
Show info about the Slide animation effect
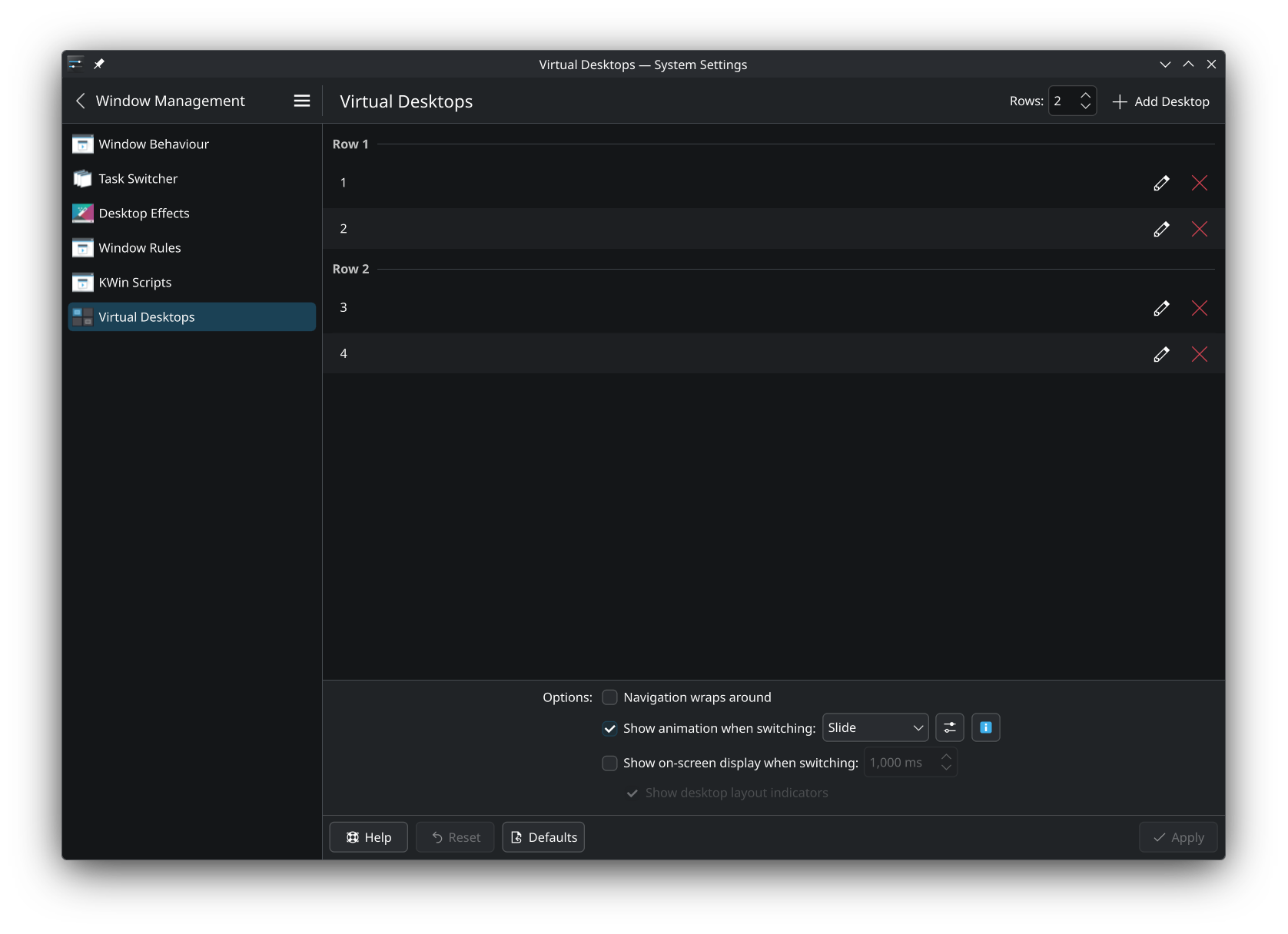click(x=986, y=727)
